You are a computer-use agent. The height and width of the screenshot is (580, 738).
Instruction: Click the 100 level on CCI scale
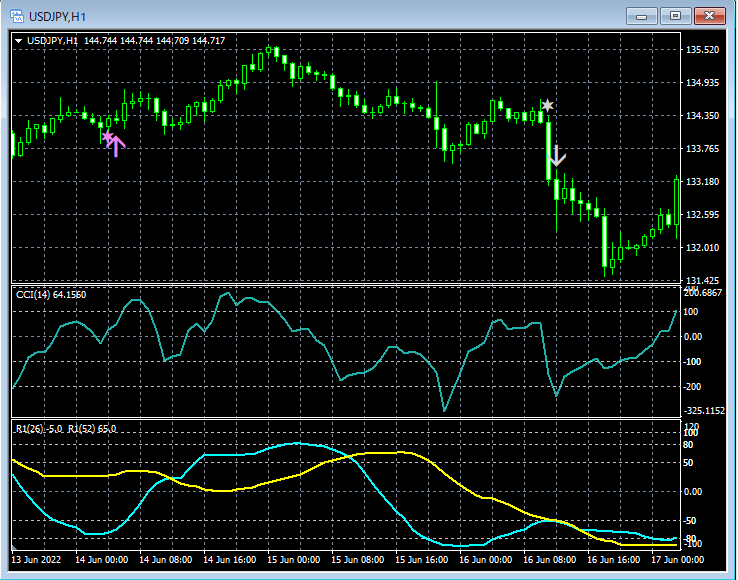691,312
